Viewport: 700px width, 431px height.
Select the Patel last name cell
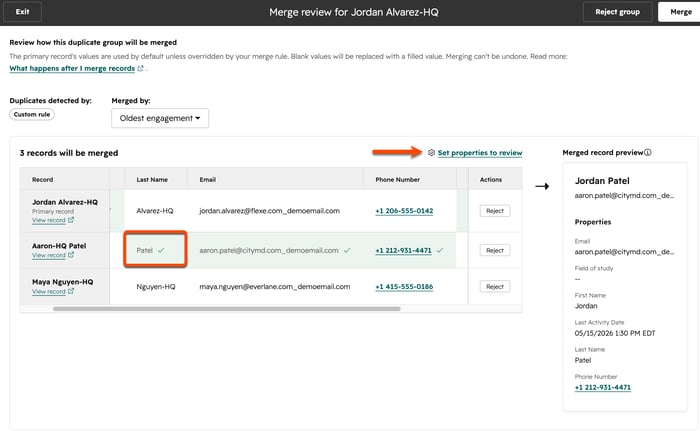pos(155,250)
